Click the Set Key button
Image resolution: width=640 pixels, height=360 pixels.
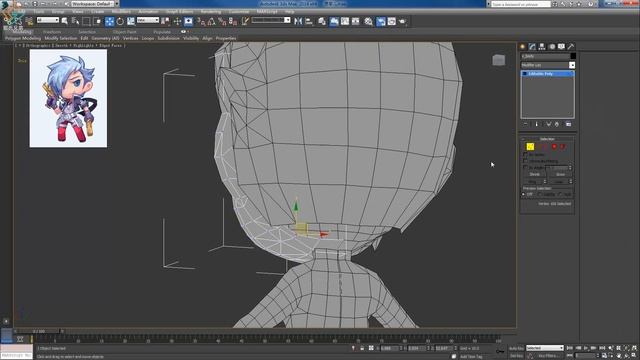[516, 356]
